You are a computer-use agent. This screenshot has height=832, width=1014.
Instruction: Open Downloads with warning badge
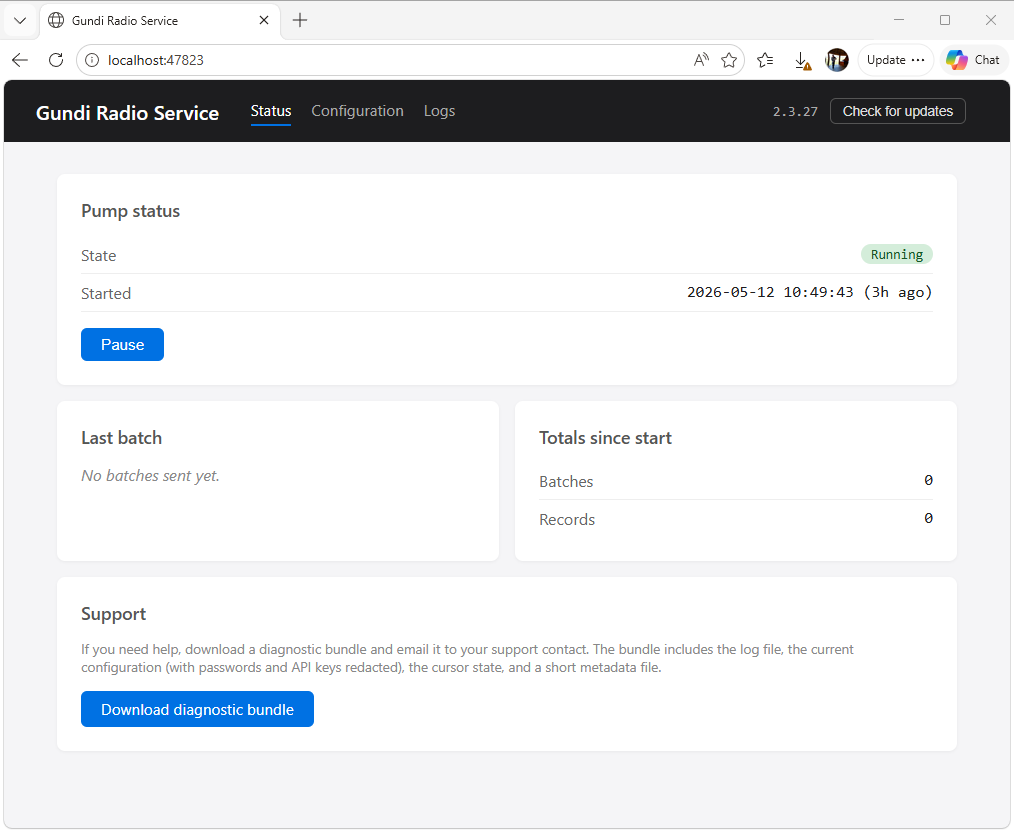(802, 61)
